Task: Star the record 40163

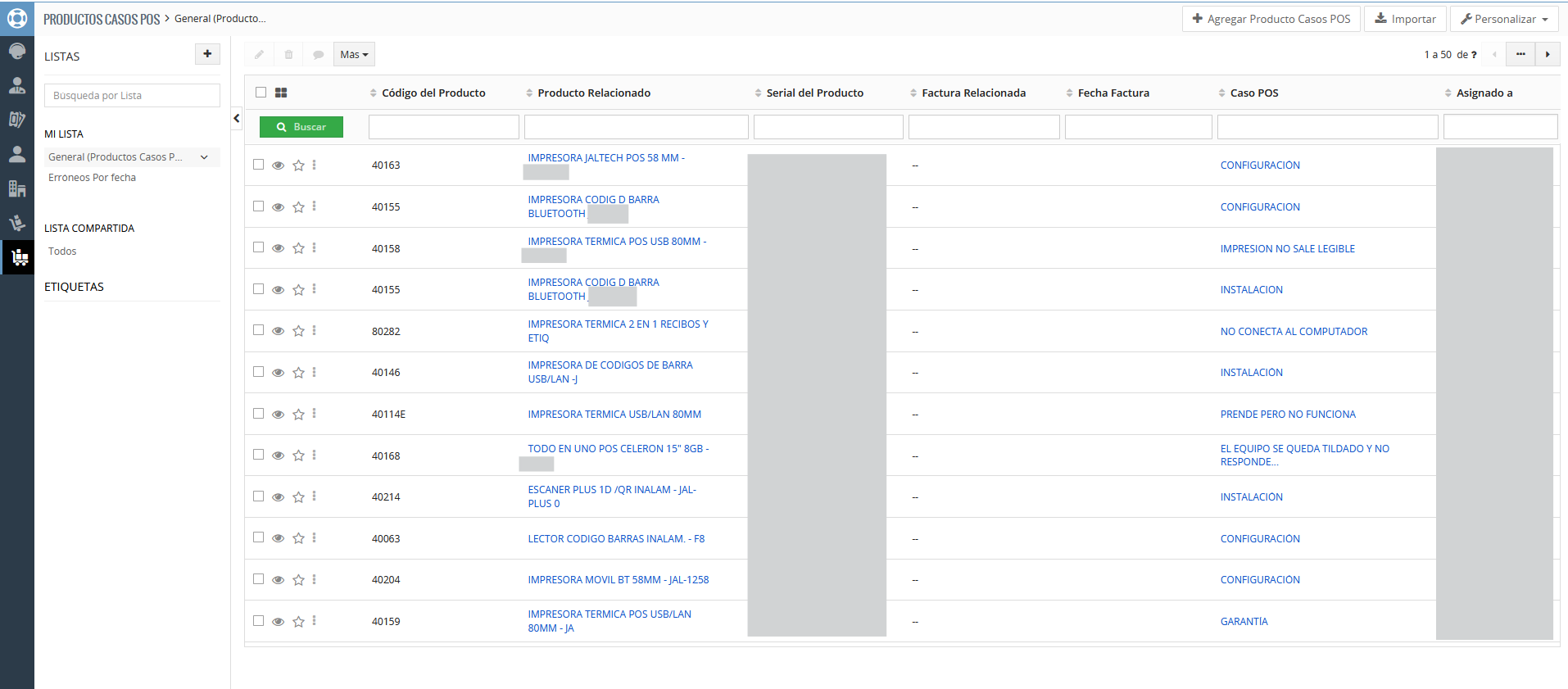Action: click(x=298, y=165)
